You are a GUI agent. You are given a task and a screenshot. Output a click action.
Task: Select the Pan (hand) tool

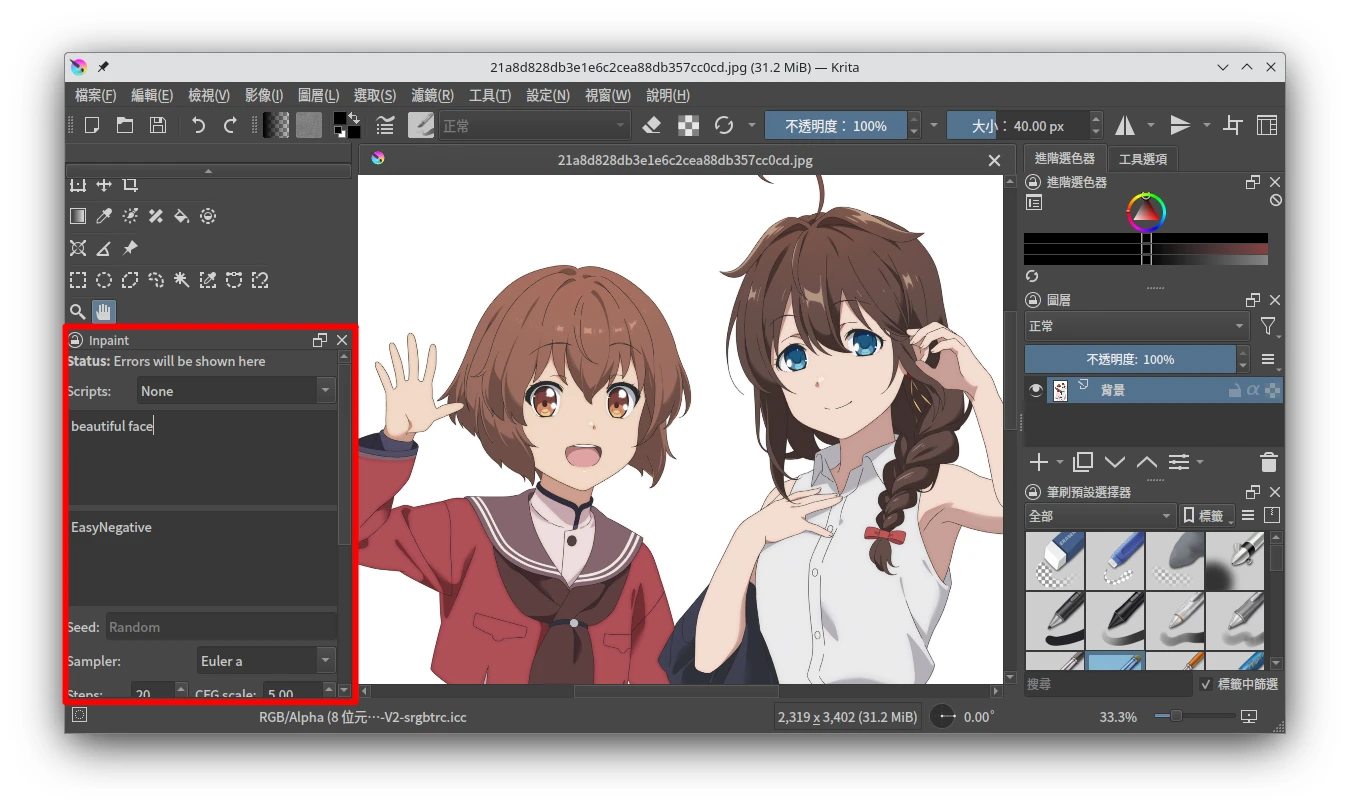tap(104, 311)
